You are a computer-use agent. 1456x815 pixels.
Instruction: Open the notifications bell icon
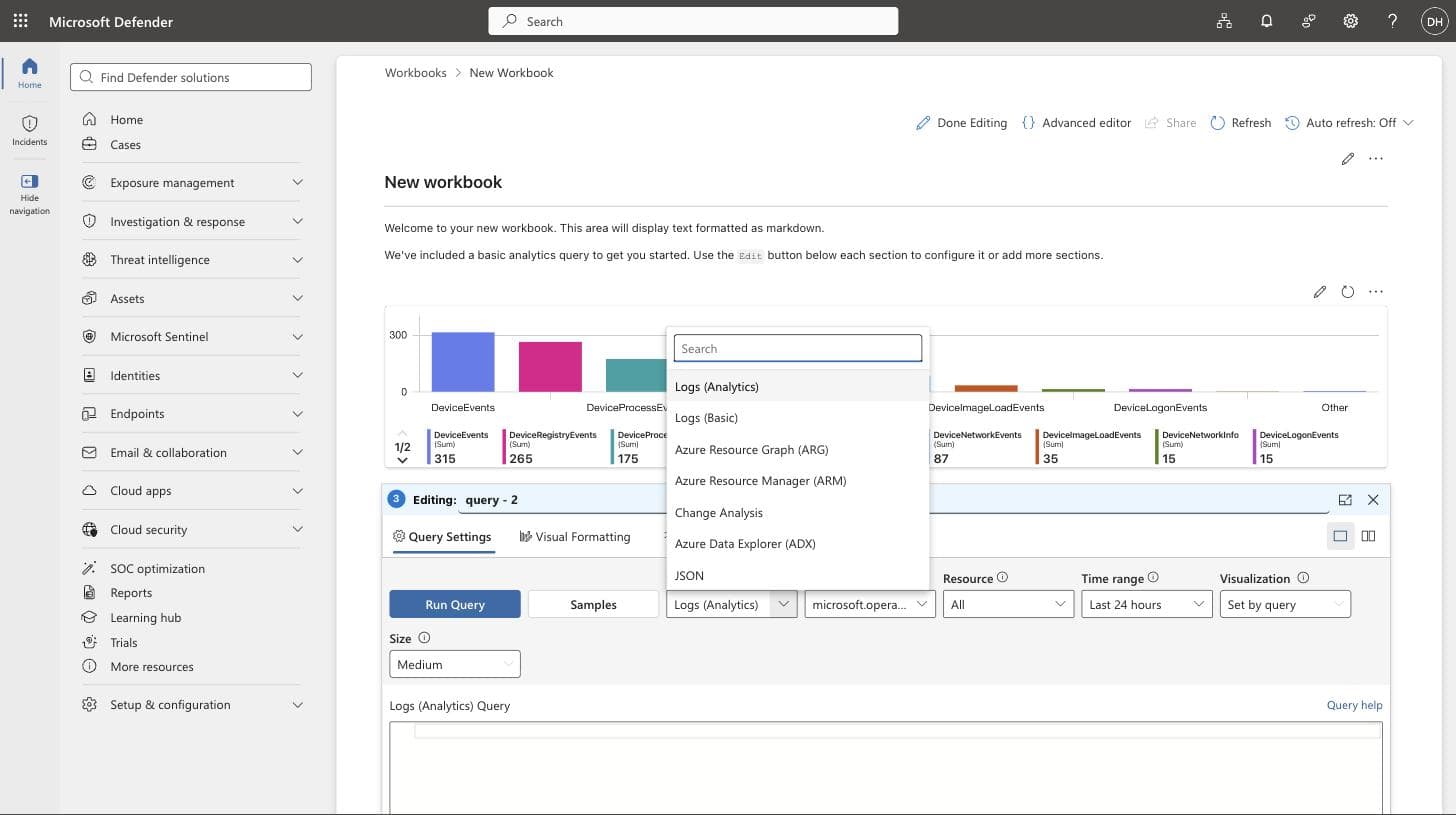coord(1266,21)
